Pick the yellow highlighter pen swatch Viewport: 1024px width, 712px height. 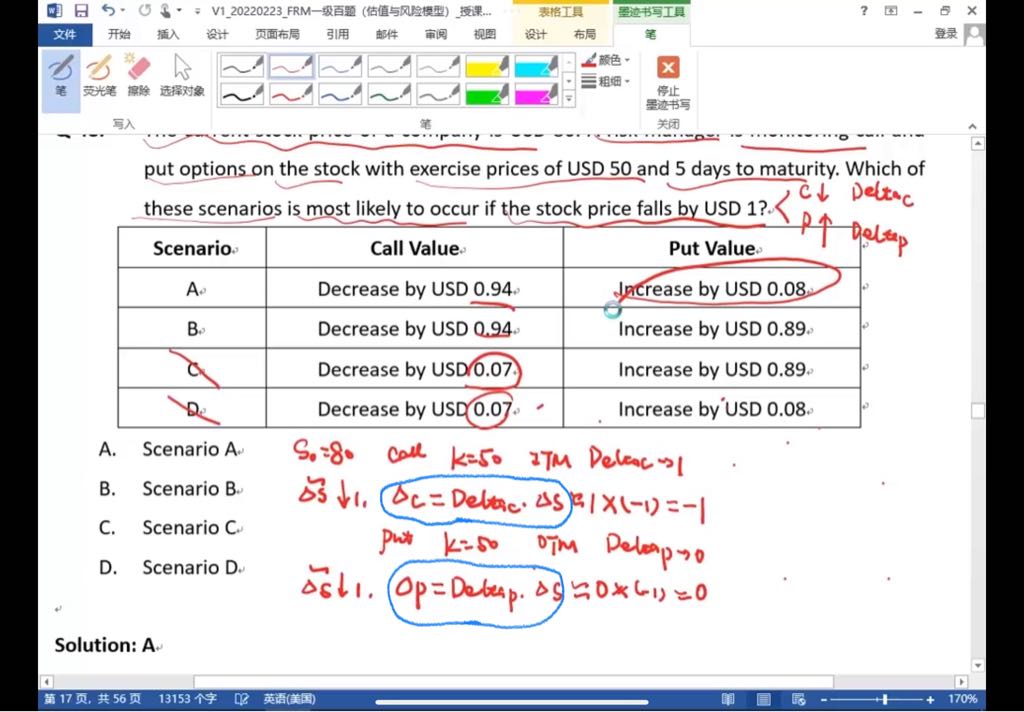[x=487, y=67]
